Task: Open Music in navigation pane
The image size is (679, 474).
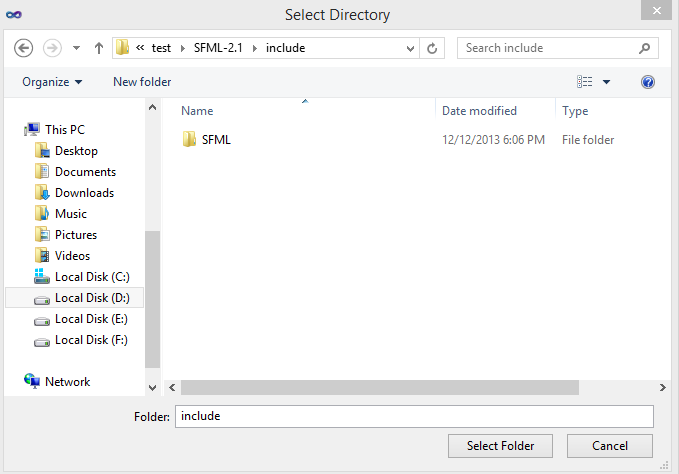Action: click(x=71, y=214)
